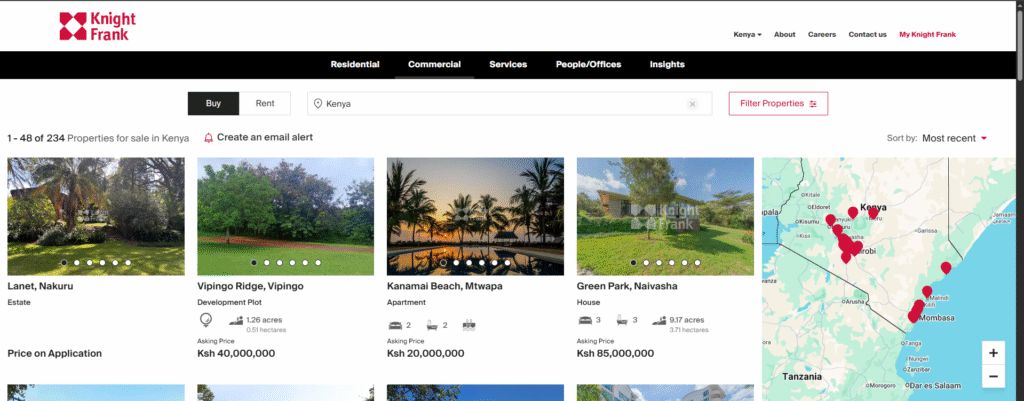Click the Knight Frank logo
Screen dimensions: 1024x401
(x=97, y=27)
